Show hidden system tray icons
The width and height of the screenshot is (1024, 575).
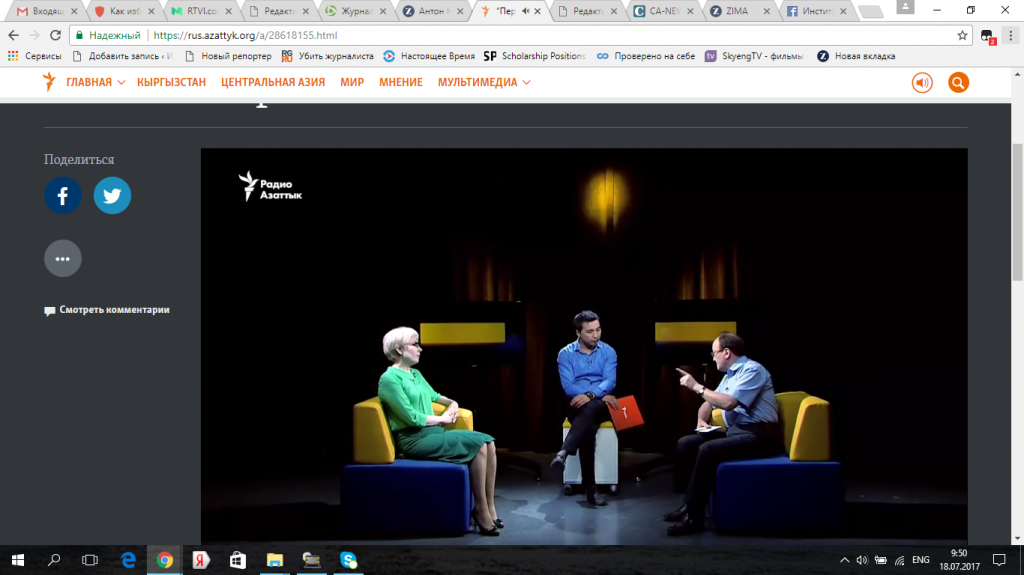click(x=844, y=560)
